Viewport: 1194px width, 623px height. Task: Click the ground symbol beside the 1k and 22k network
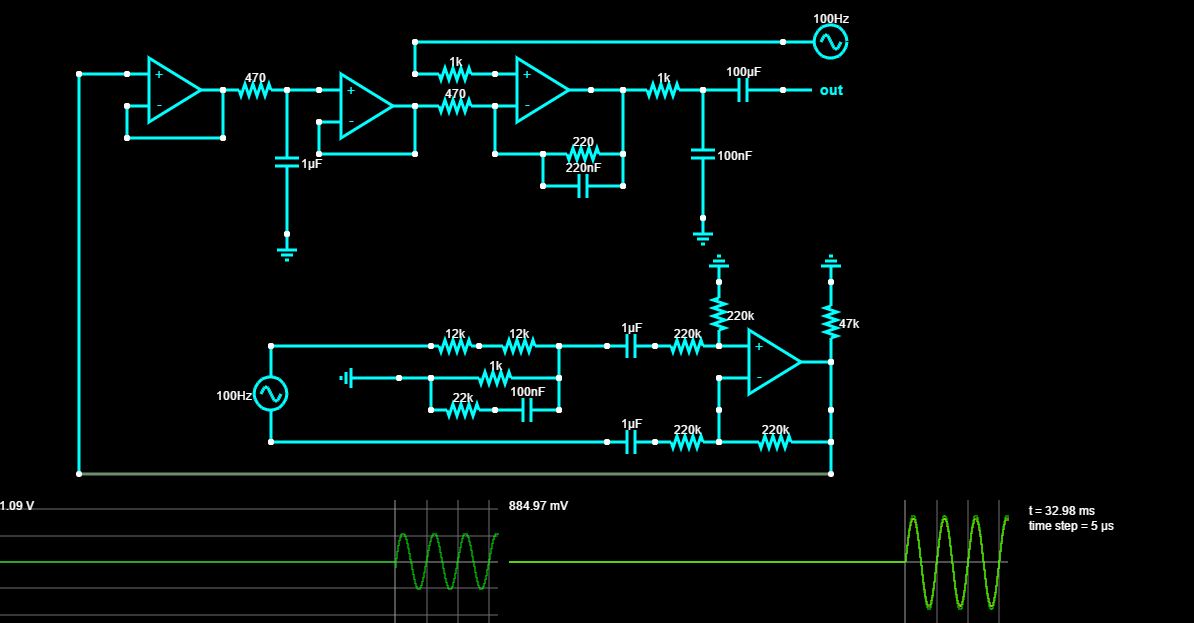click(x=346, y=378)
